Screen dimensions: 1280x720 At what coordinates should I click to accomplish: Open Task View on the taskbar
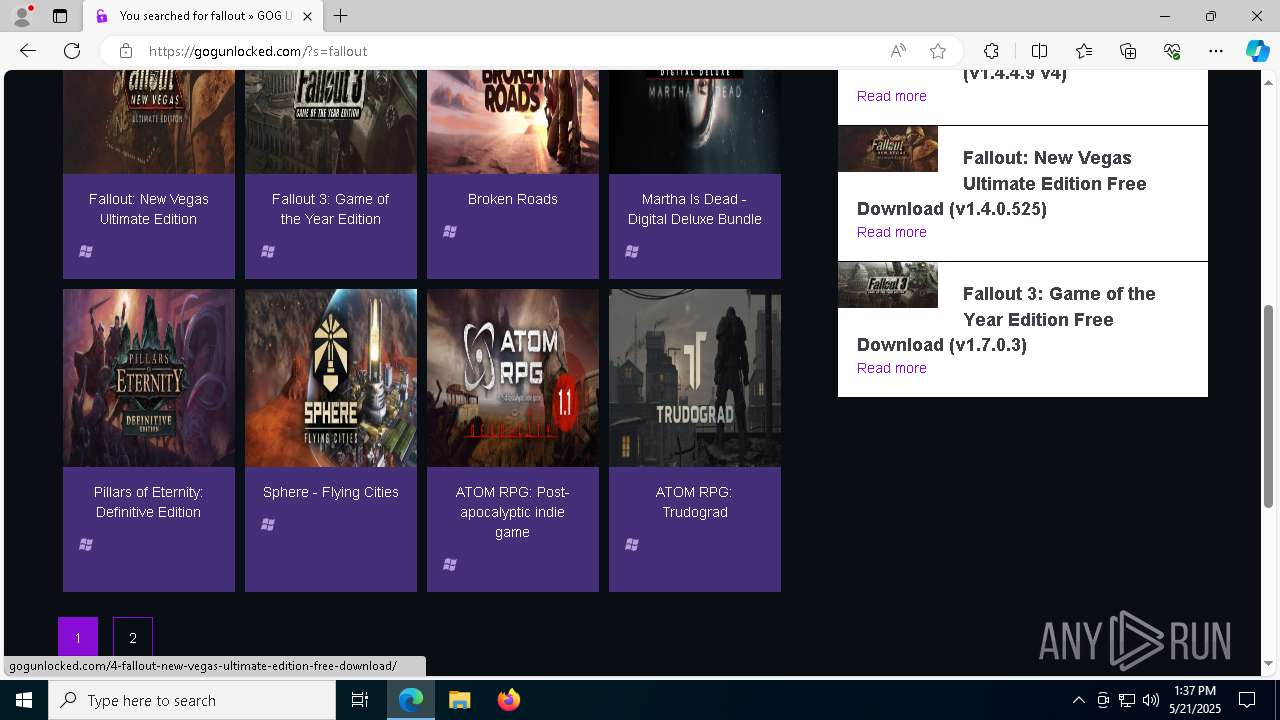[360, 700]
